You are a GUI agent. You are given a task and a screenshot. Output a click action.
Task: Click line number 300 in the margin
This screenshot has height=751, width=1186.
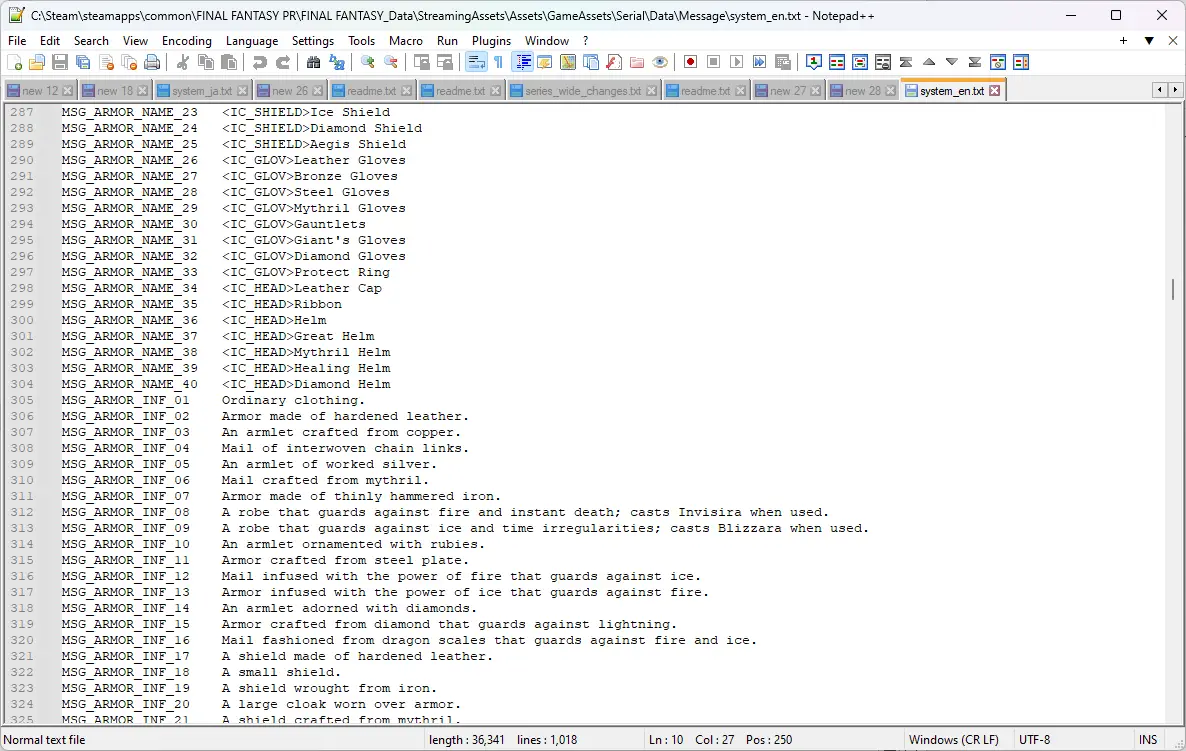coord(22,320)
